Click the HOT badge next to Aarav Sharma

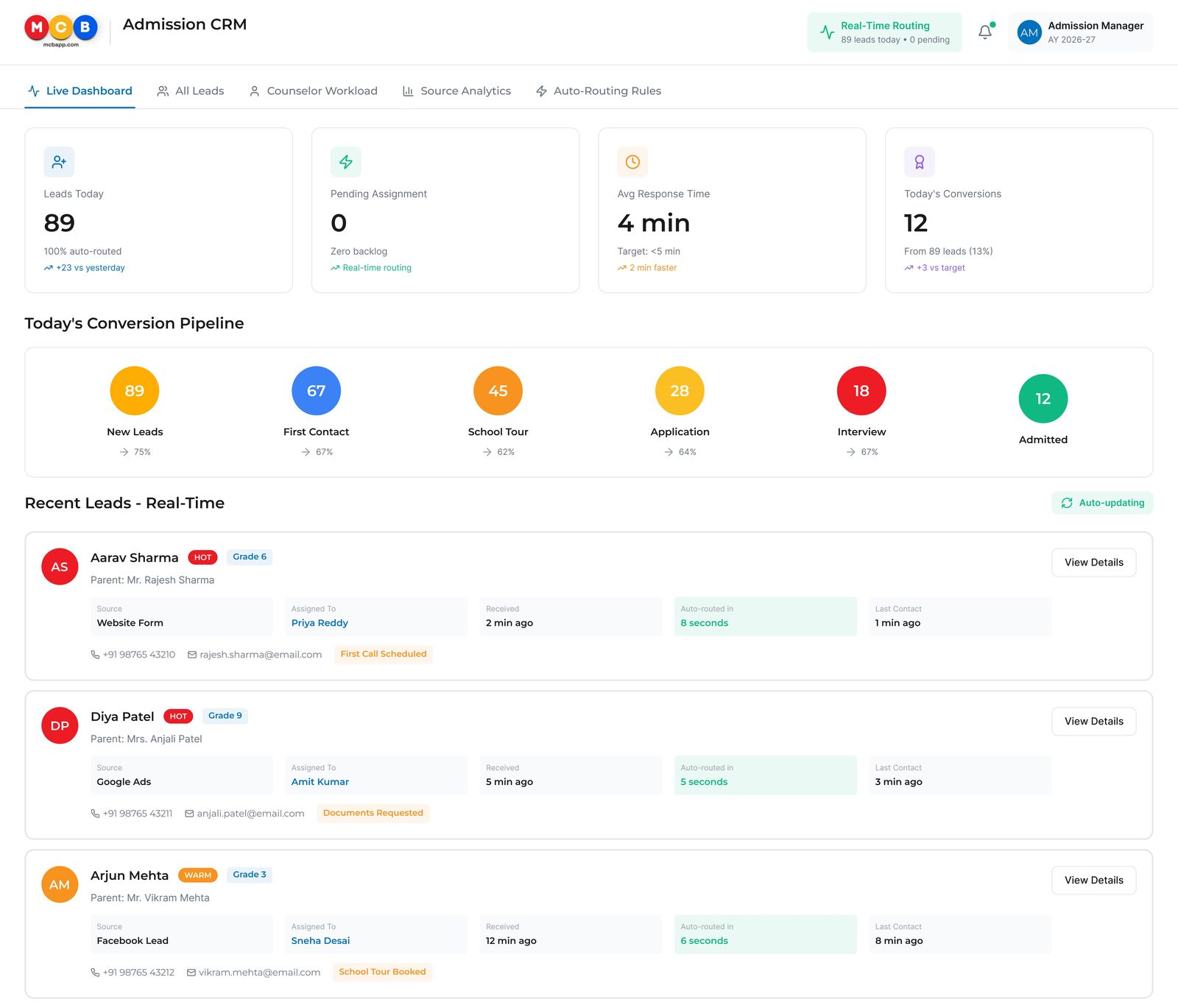pos(202,557)
